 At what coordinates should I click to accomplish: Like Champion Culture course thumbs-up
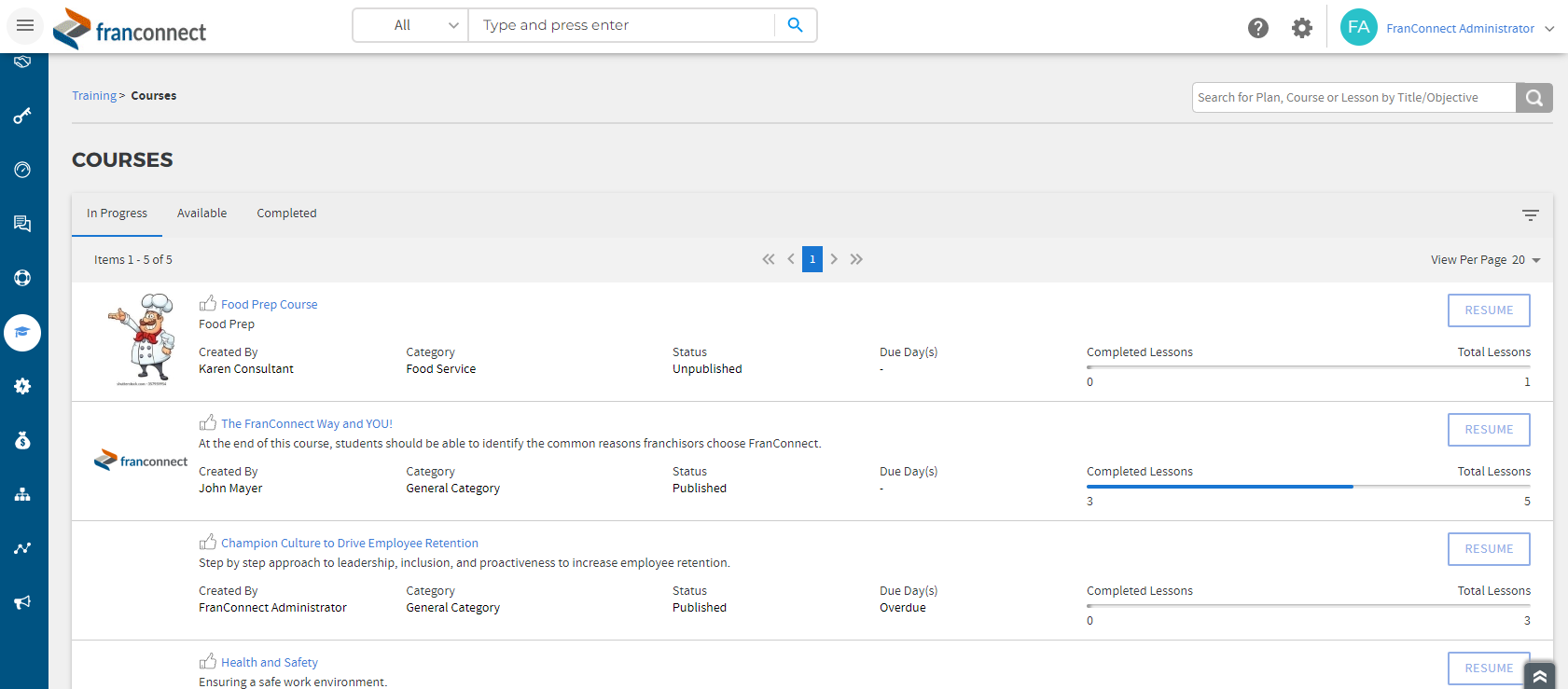(x=208, y=542)
